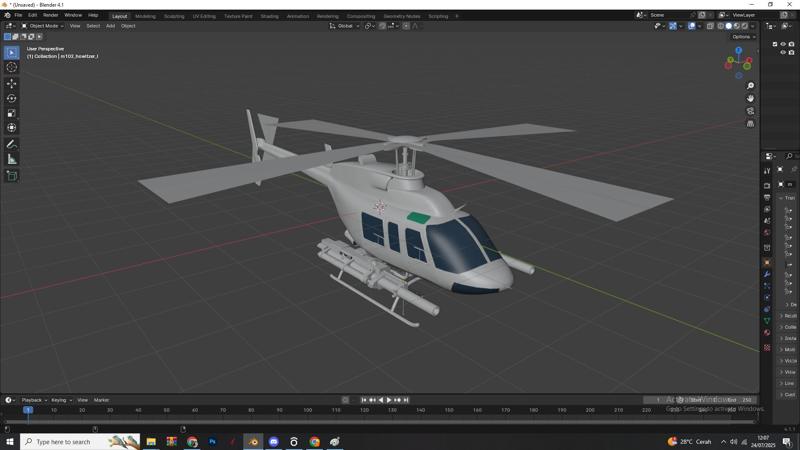Click the Windows Start button
This screenshot has width=800, height=450.
(x=10, y=442)
